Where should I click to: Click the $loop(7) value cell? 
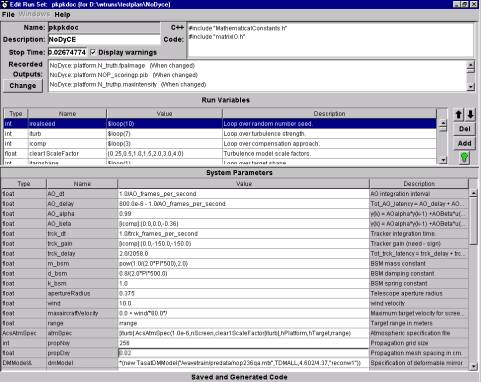click(164, 134)
